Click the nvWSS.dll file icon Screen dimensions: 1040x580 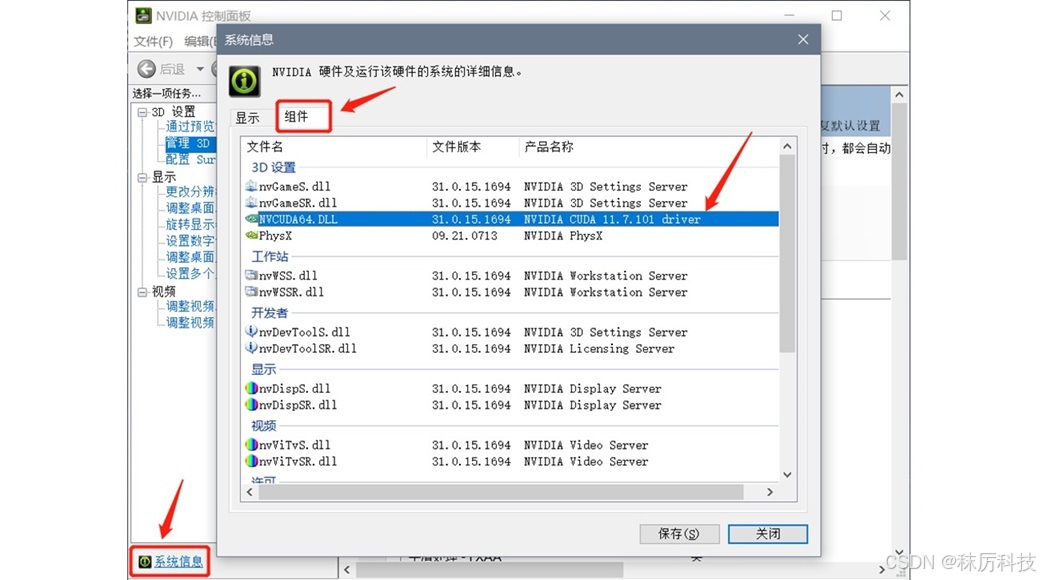[251, 275]
